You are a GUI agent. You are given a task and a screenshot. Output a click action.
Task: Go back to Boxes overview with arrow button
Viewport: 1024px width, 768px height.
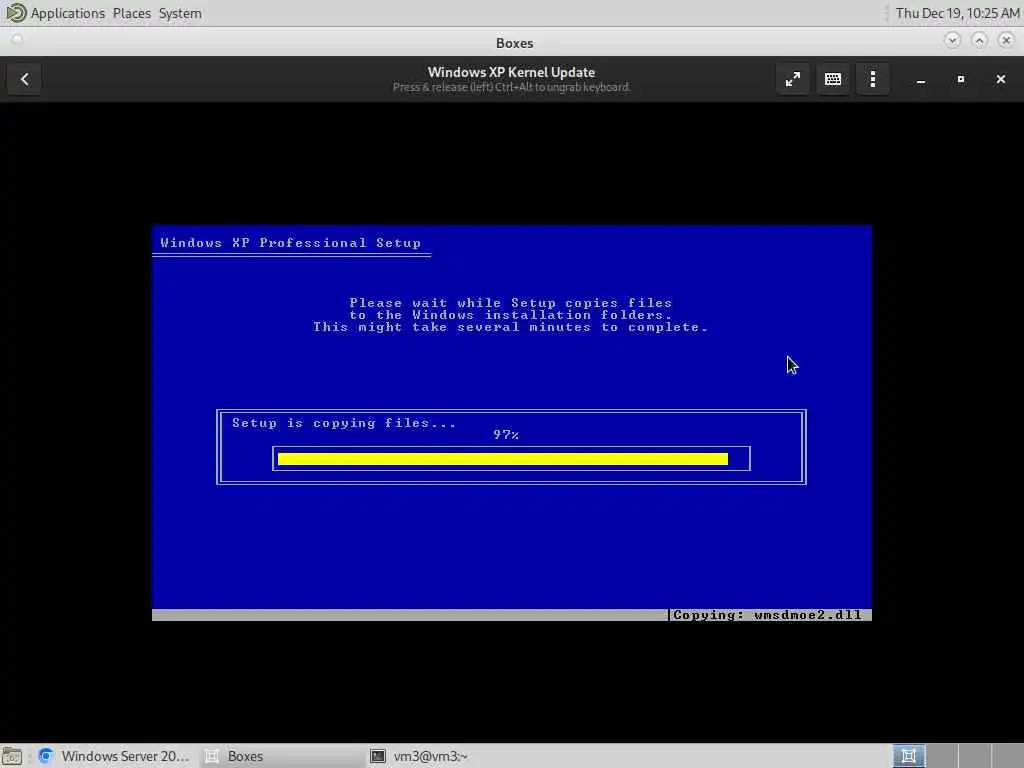pyautogui.click(x=25, y=79)
